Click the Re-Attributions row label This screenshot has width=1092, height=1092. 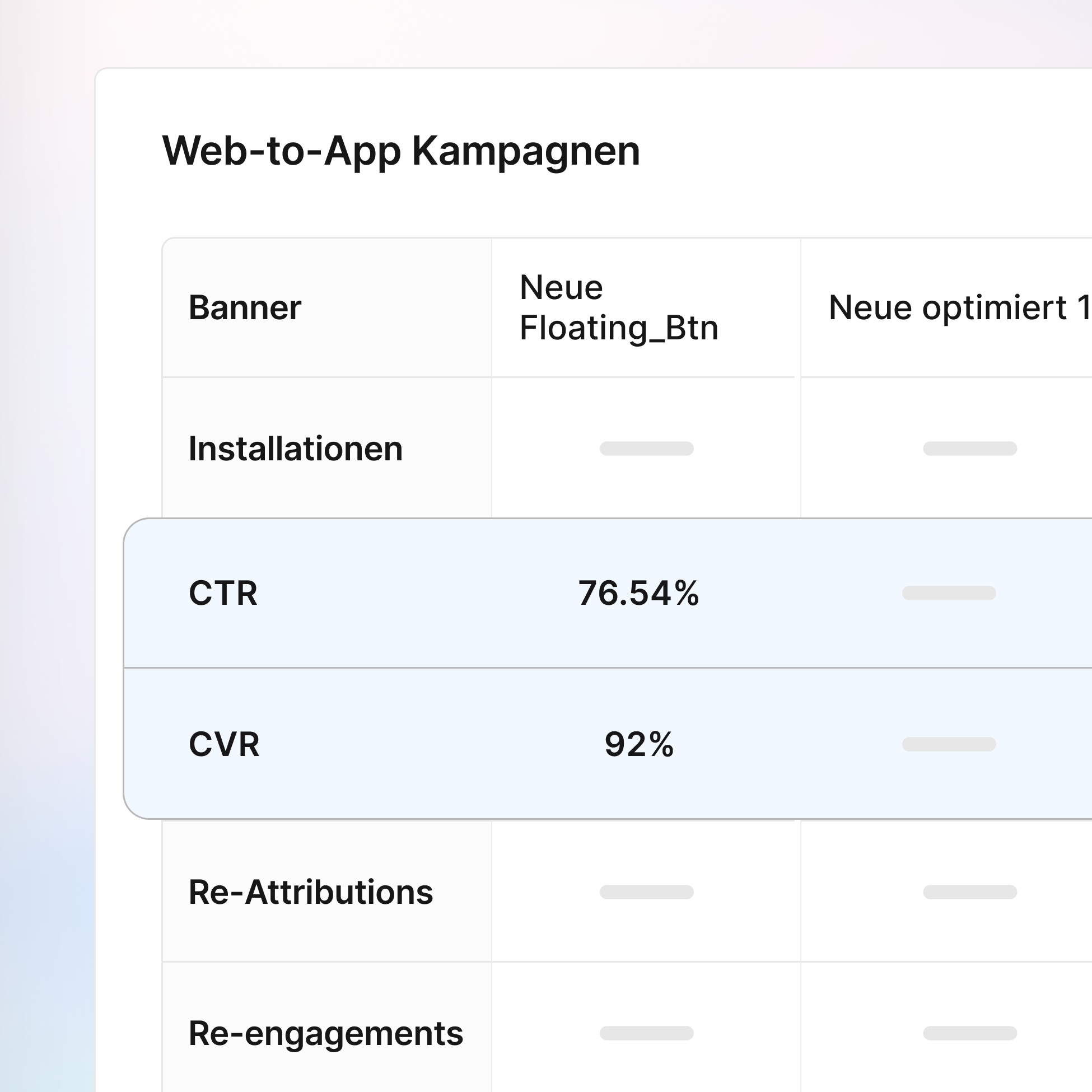(x=311, y=893)
